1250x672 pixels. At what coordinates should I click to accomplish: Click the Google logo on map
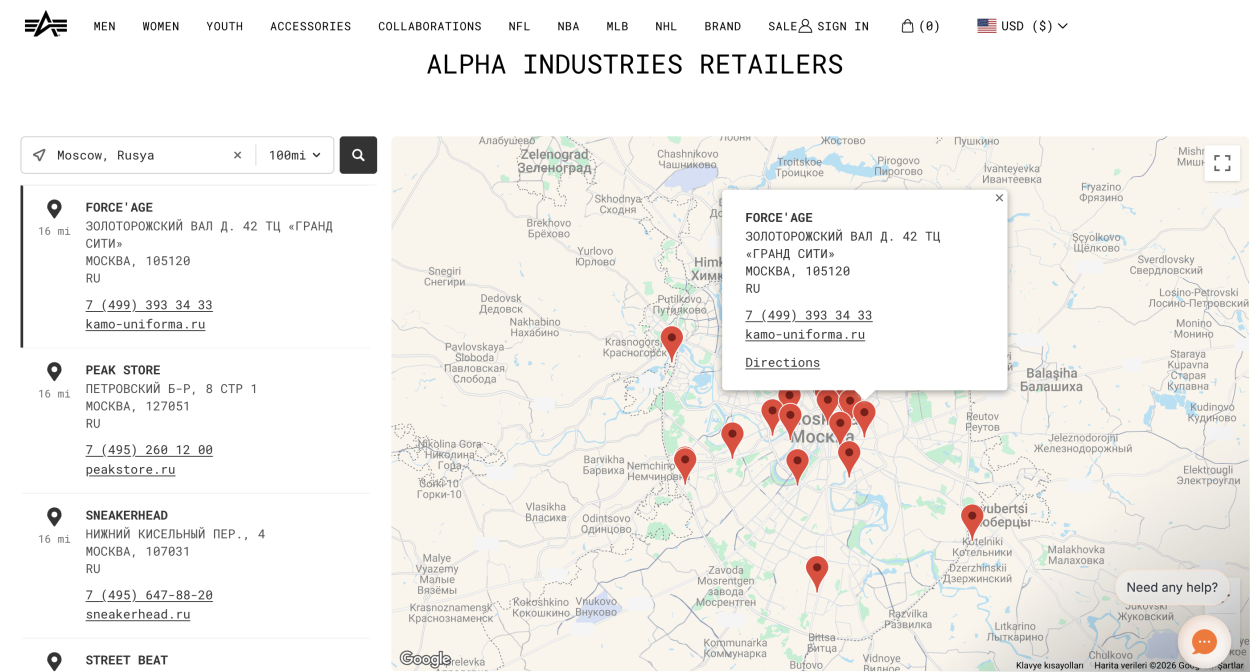425,659
